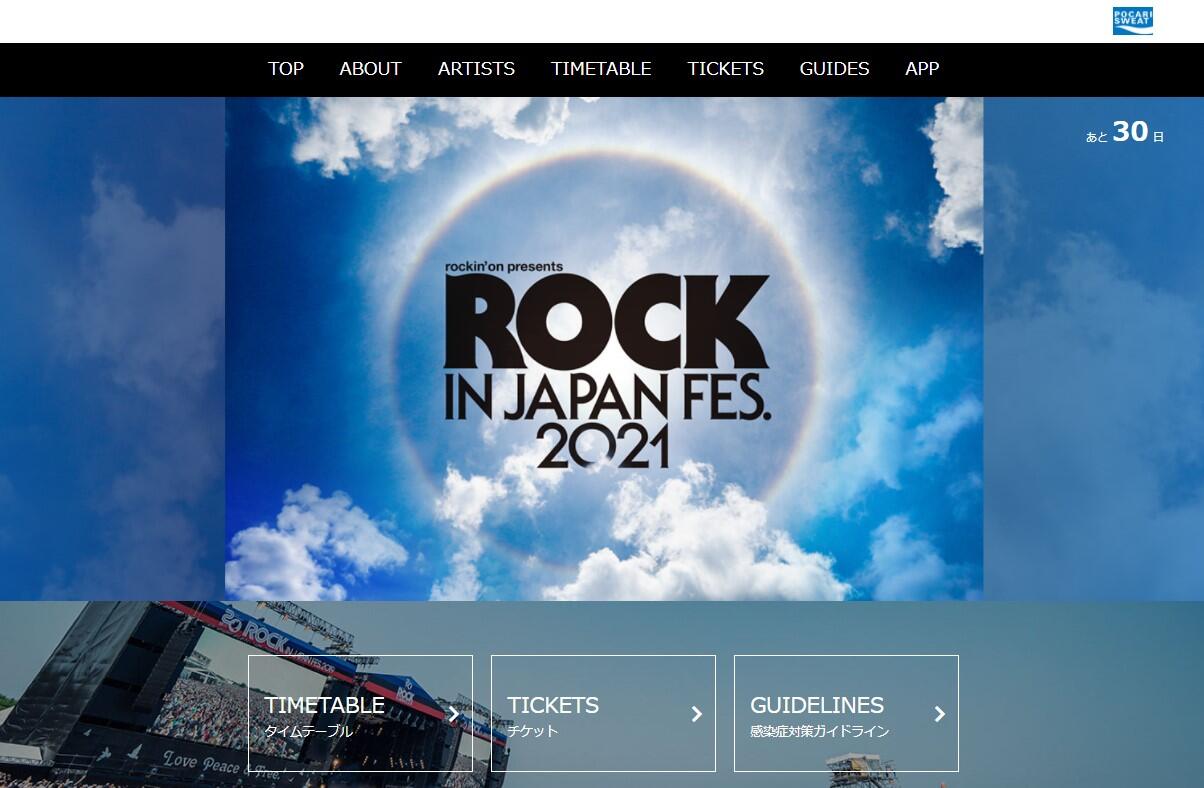Click the あと 30 日 countdown display

(1125, 132)
